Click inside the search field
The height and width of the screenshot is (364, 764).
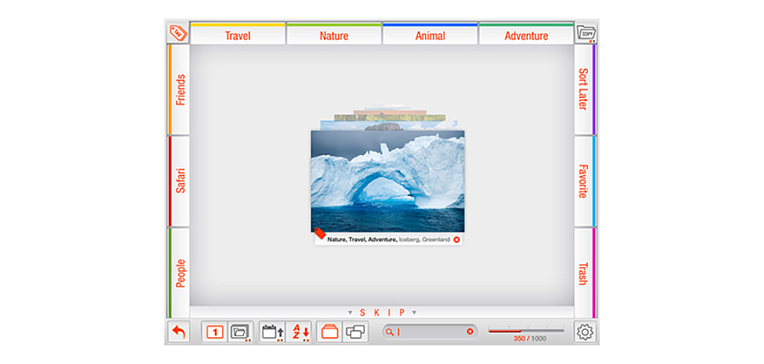click(x=430, y=332)
